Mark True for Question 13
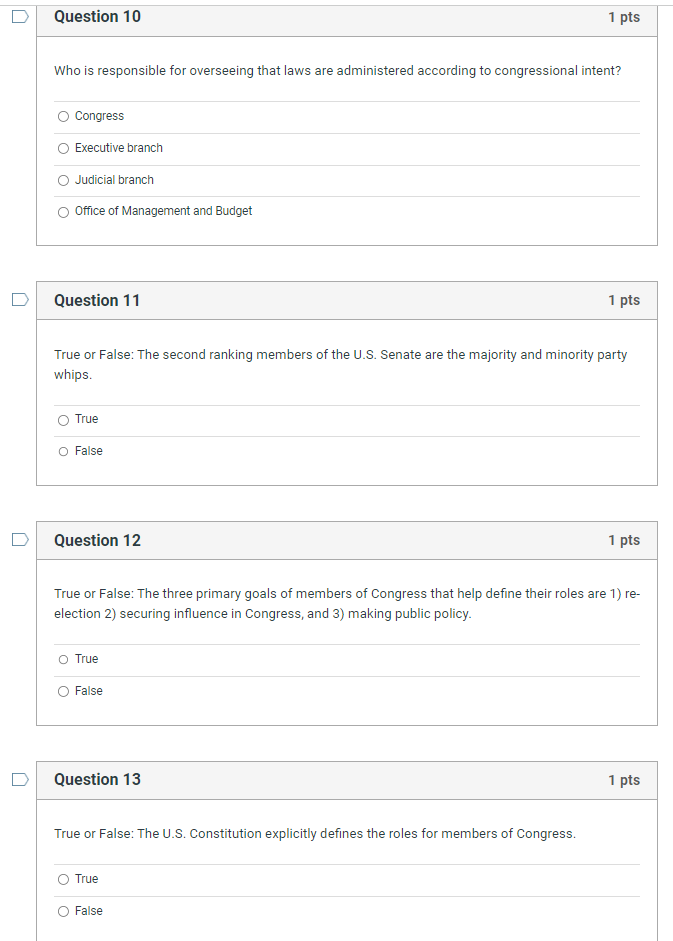The width and height of the screenshot is (673, 941). click(x=63, y=879)
